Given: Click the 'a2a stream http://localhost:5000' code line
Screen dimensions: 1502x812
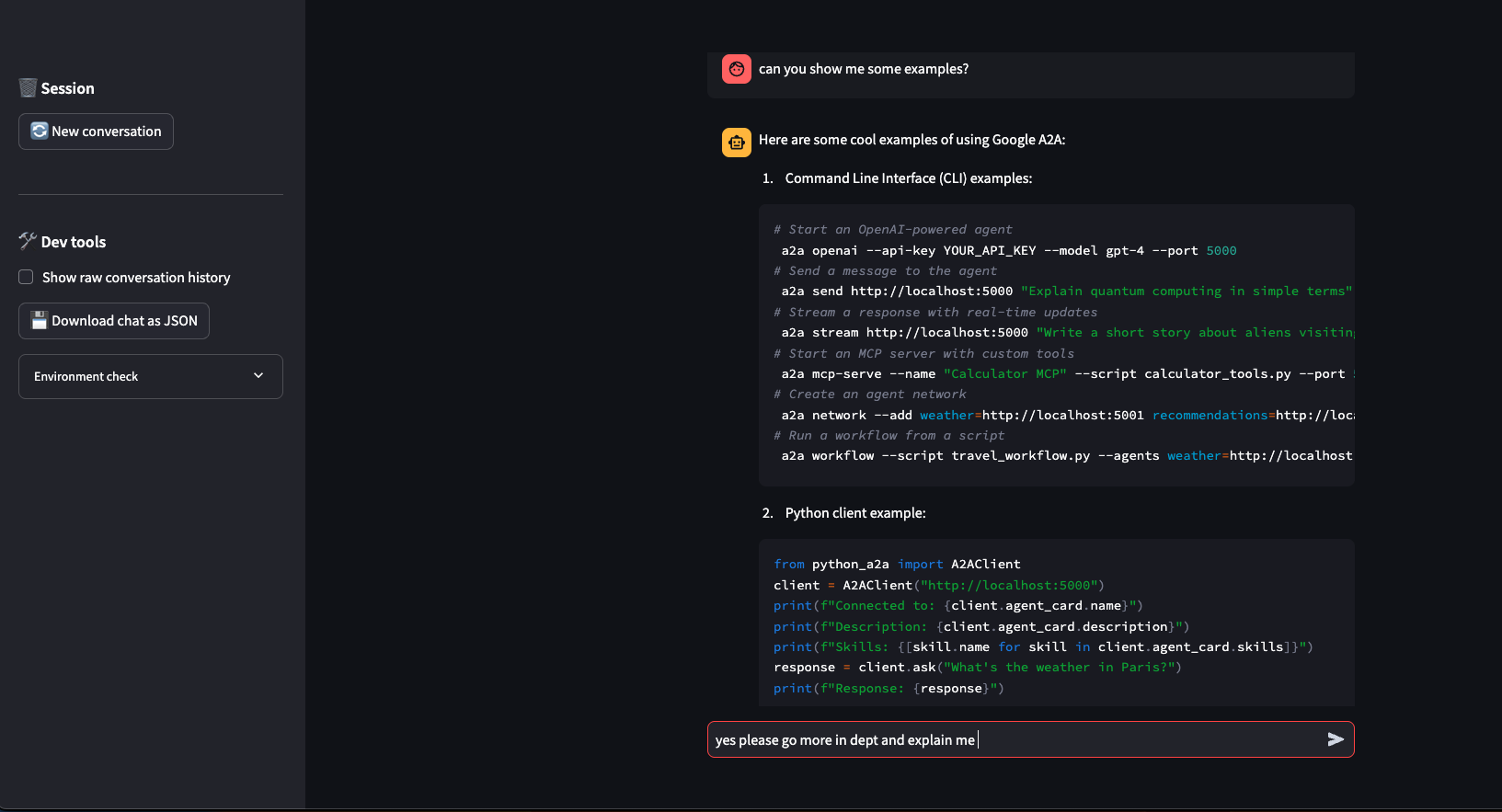Looking at the screenshot, I should click(1067, 332).
